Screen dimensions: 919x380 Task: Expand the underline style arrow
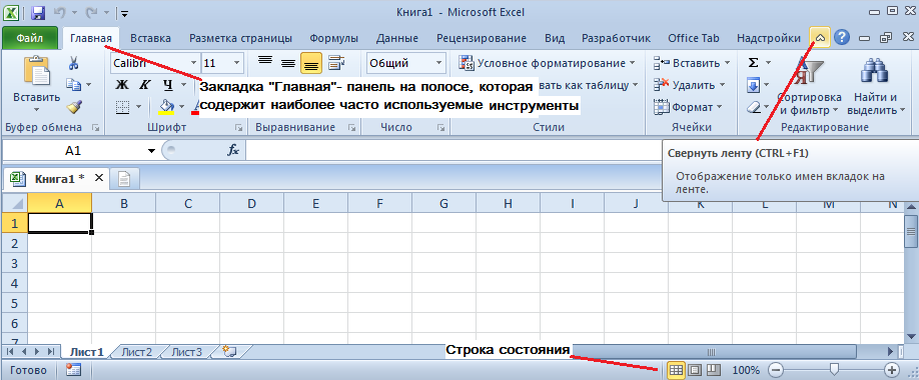pos(183,85)
